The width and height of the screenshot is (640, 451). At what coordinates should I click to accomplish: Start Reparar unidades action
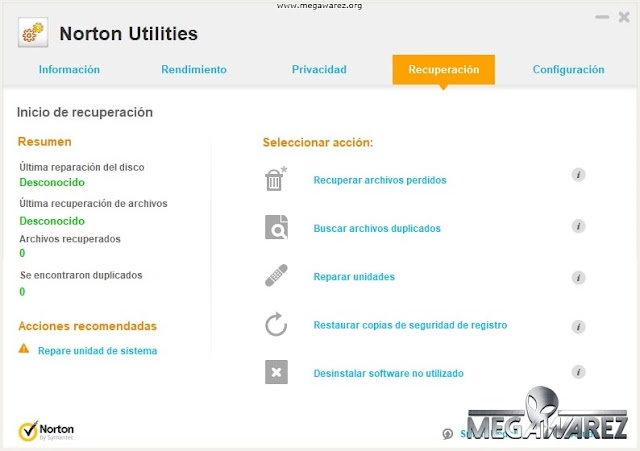354,277
